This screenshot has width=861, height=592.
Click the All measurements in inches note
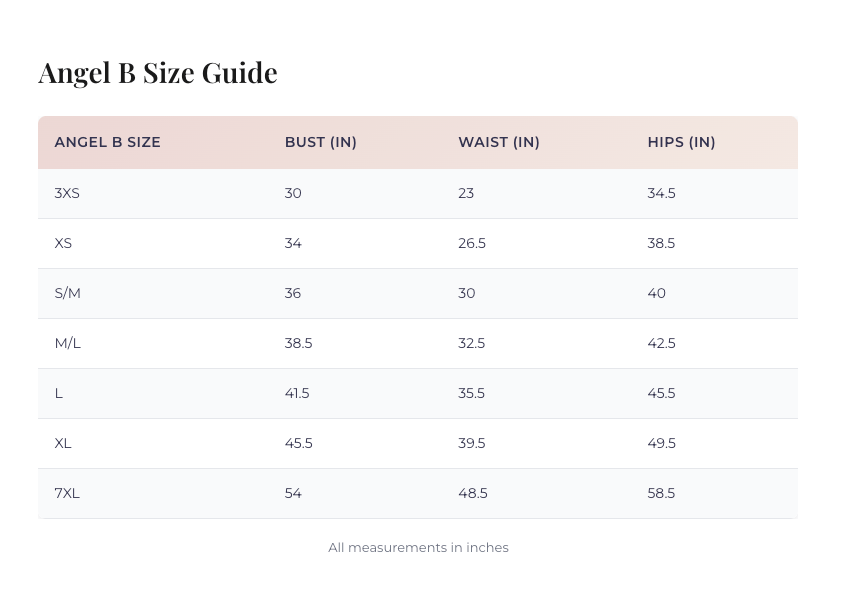point(418,547)
